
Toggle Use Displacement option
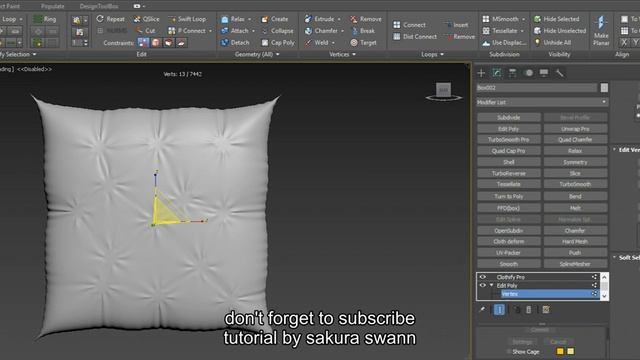pos(504,42)
